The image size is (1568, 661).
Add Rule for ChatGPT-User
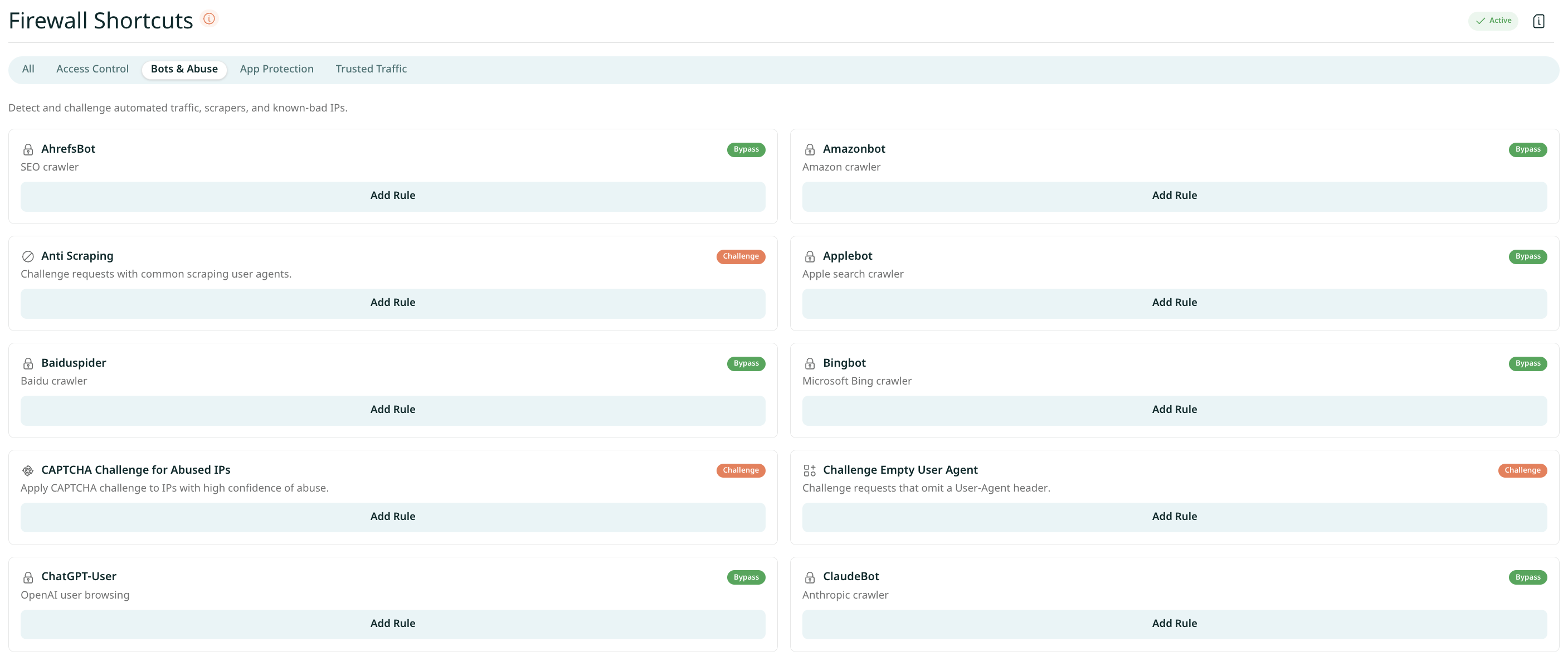point(393,624)
